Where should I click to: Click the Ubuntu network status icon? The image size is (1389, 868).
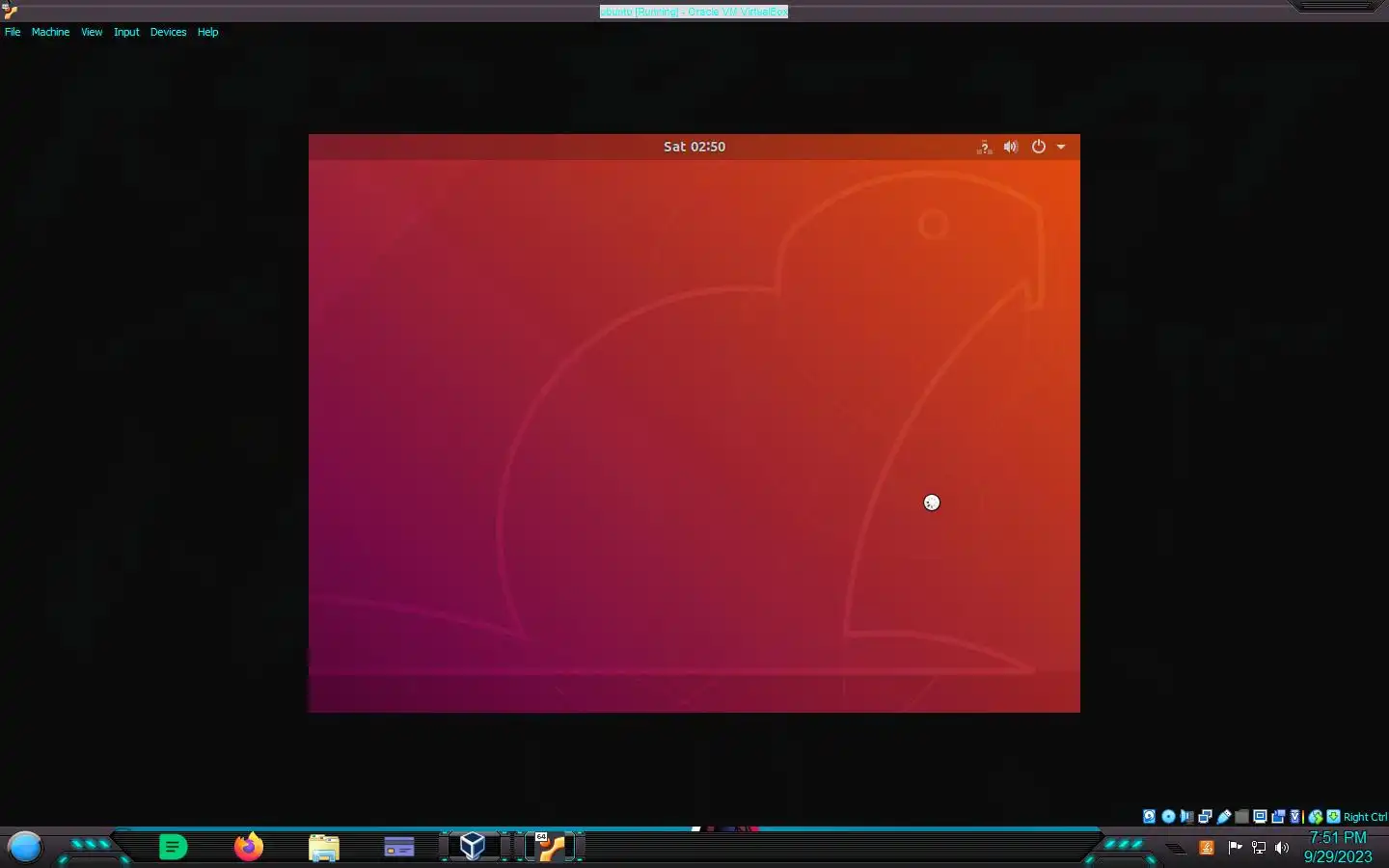(x=984, y=147)
